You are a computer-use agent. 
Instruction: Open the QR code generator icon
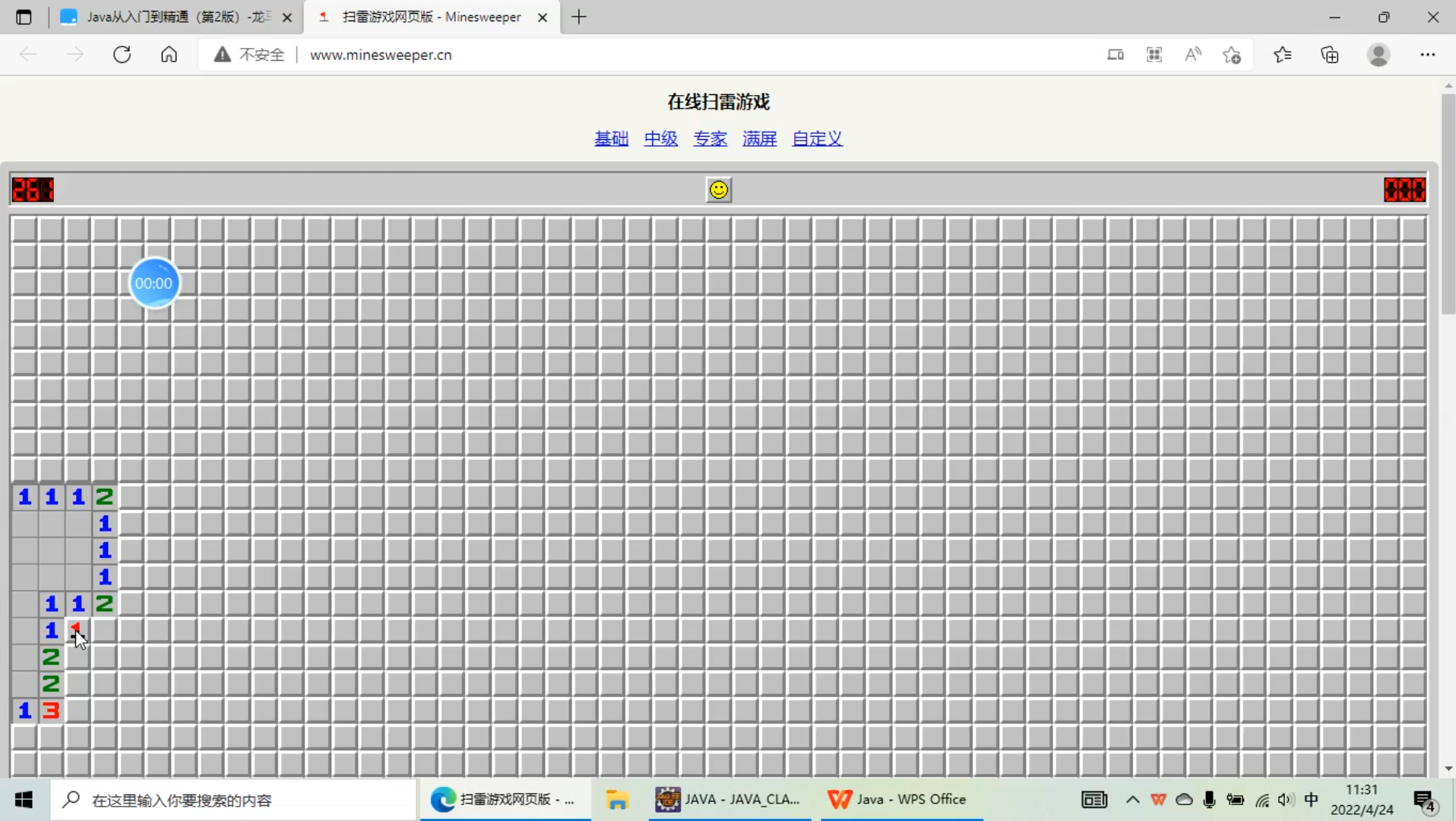tap(1154, 55)
